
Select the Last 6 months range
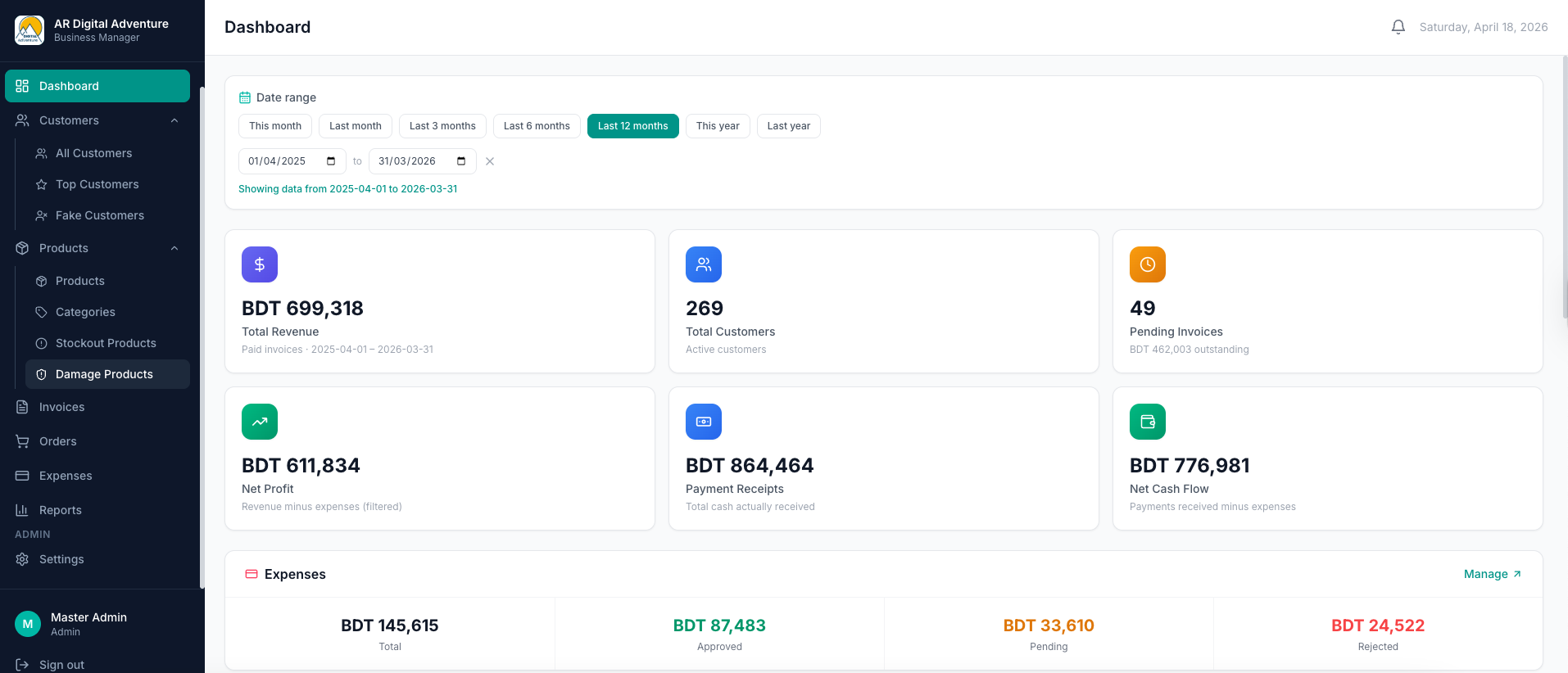[x=537, y=126]
